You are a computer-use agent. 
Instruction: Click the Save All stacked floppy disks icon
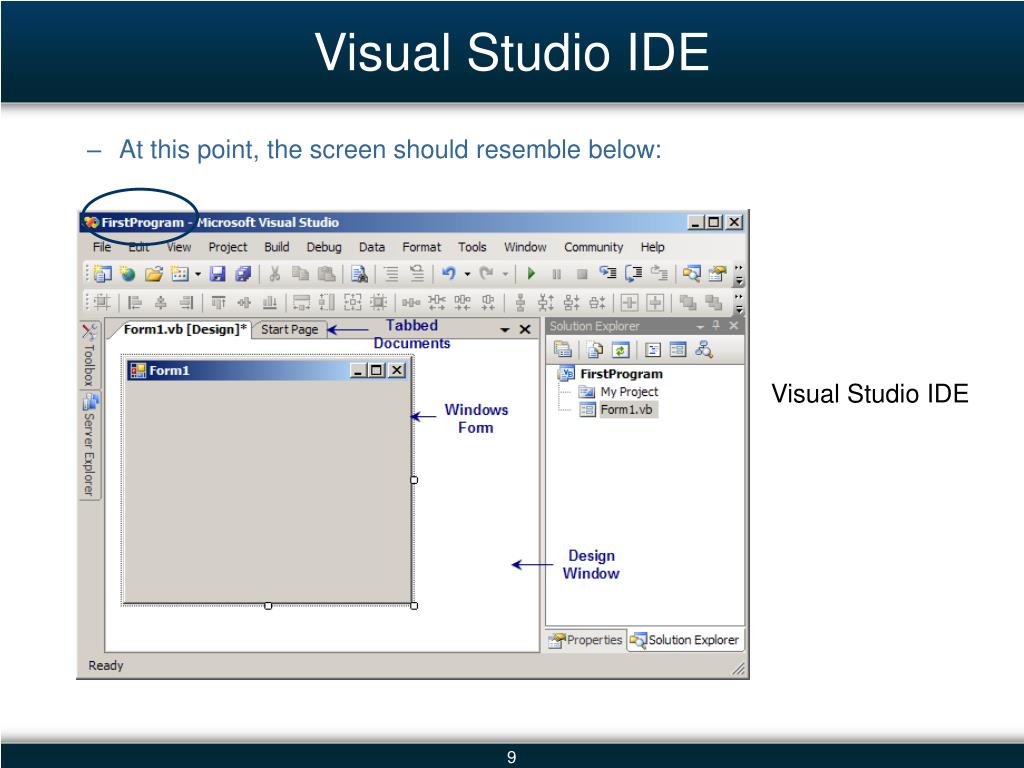point(243,274)
